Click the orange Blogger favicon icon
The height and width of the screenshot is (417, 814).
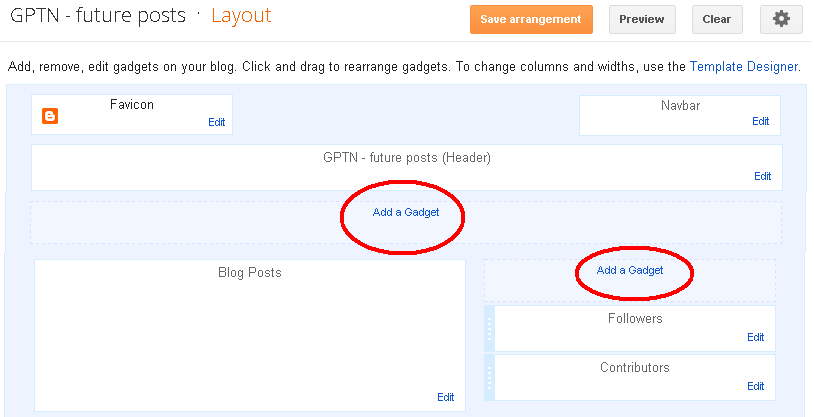coord(50,116)
